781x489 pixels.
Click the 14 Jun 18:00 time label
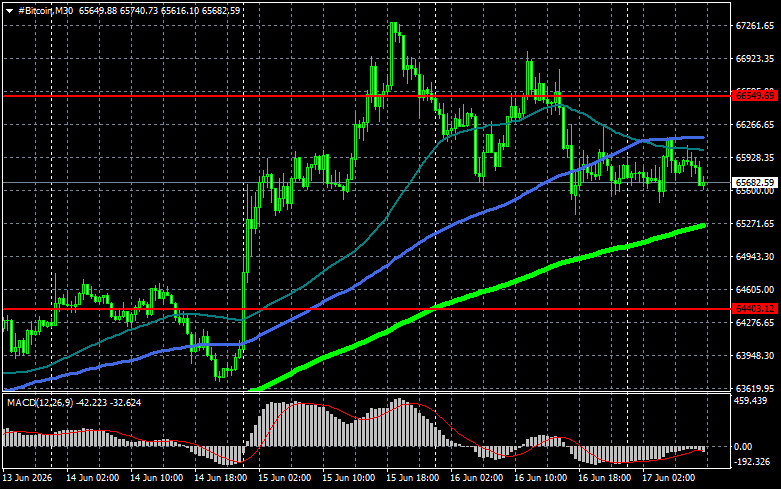(x=221, y=478)
